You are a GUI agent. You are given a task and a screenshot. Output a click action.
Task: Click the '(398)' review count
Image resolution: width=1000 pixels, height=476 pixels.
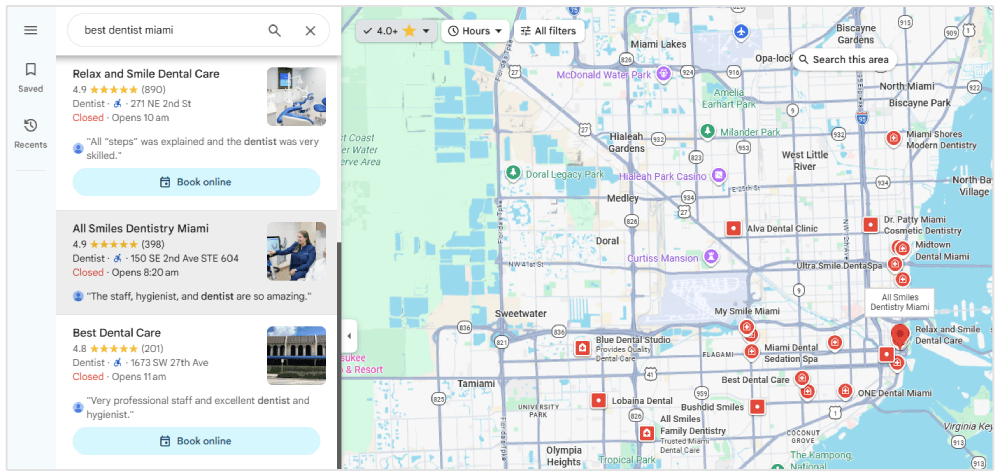click(153, 244)
